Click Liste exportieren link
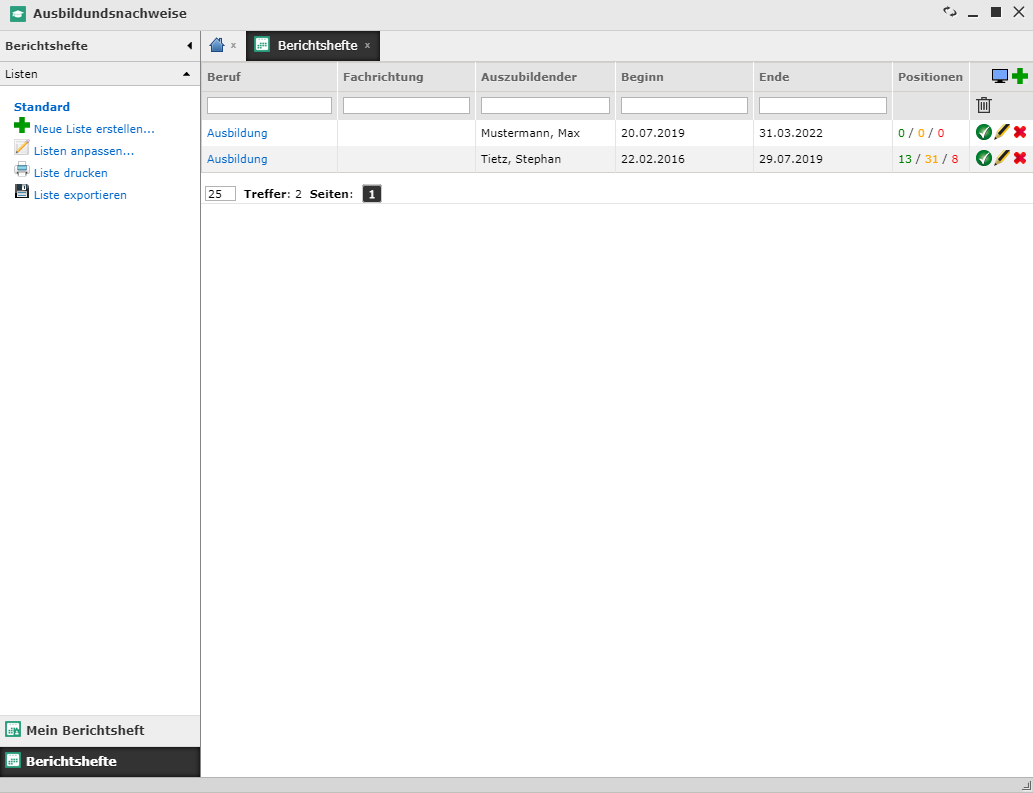The image size is (1033, 793). pos(80,195)
